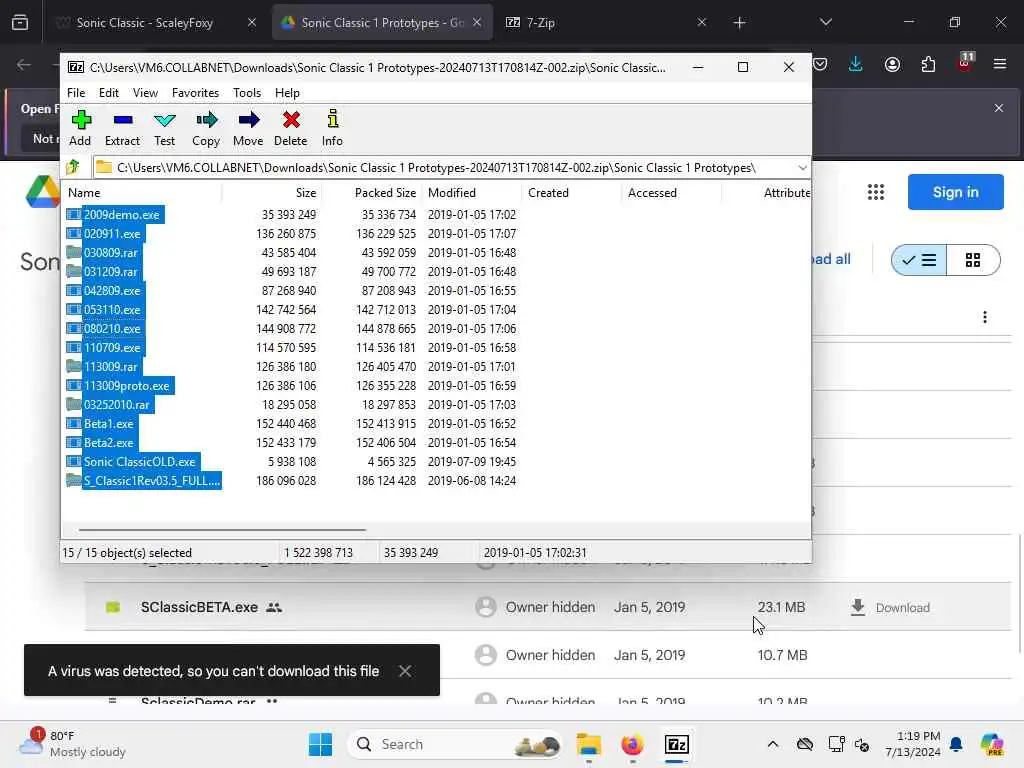Open the View menu in 7-Zip
The width and height of the screenshot is (1024, 768).
click(145, 93)
